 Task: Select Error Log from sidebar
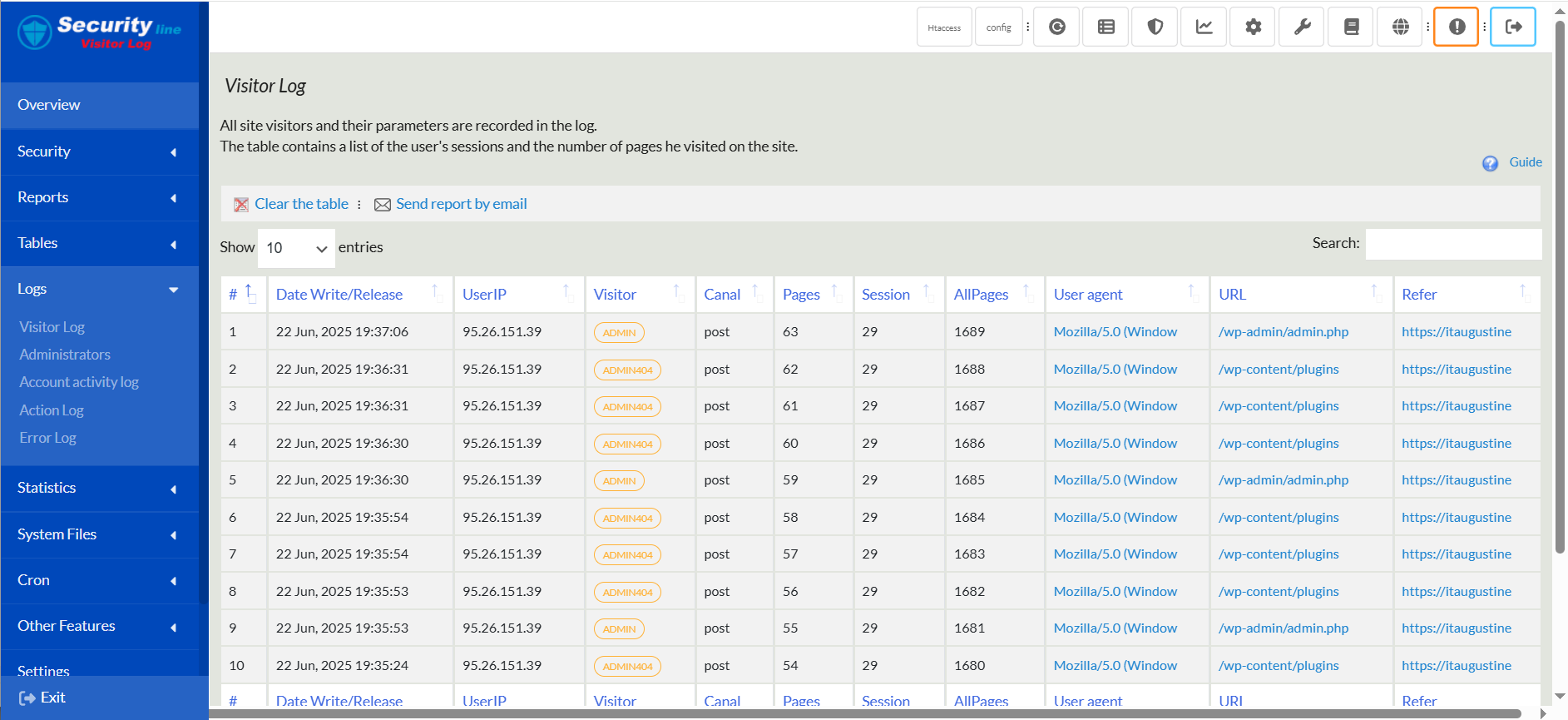pos(47,438)
